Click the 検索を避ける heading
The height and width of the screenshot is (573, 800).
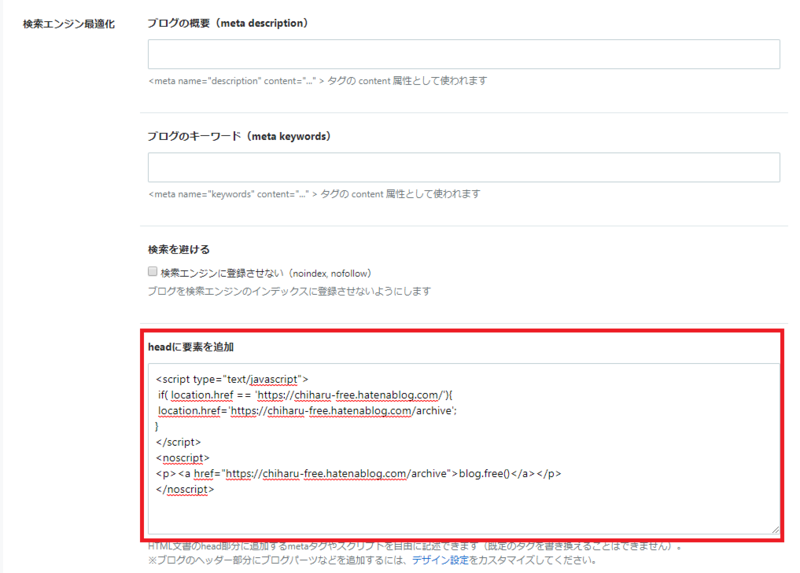pyautogui.click(x=179, y=250)
